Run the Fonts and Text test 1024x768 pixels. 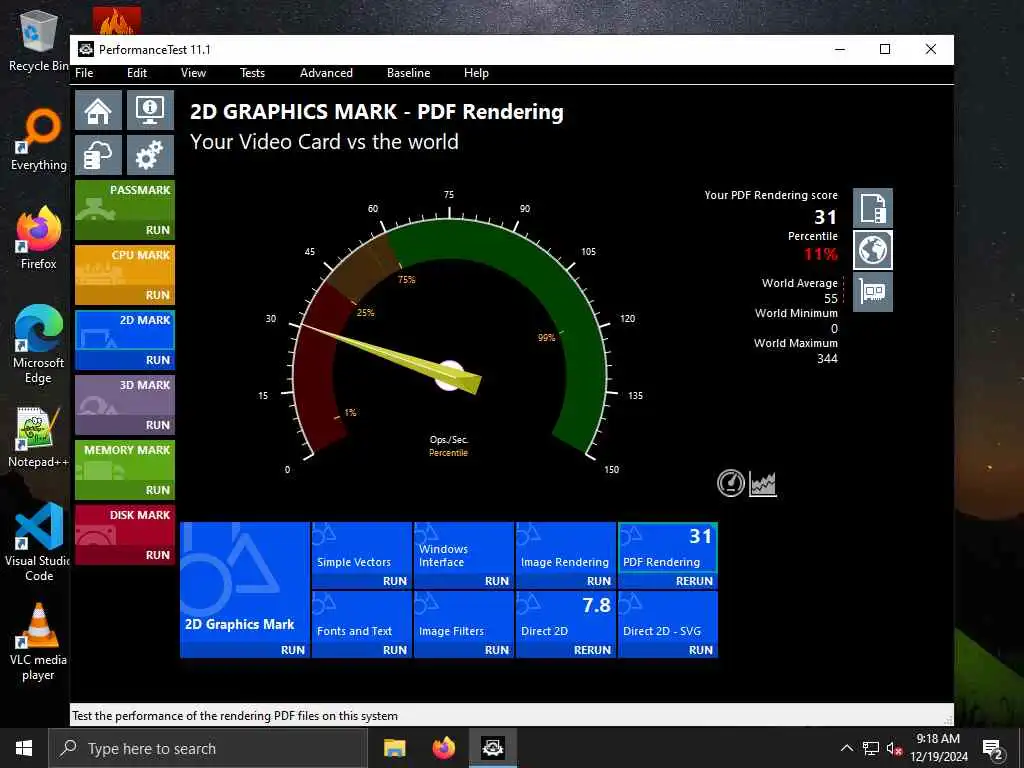tap(362, 624)
